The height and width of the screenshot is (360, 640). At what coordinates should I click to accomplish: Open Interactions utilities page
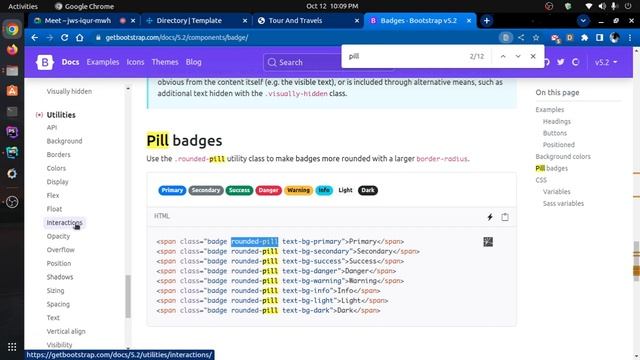(64, 223)
